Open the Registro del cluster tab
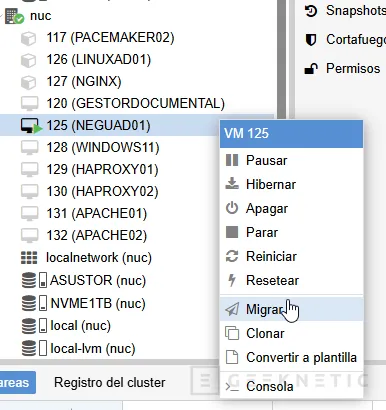386x410 pixels. 110,383
